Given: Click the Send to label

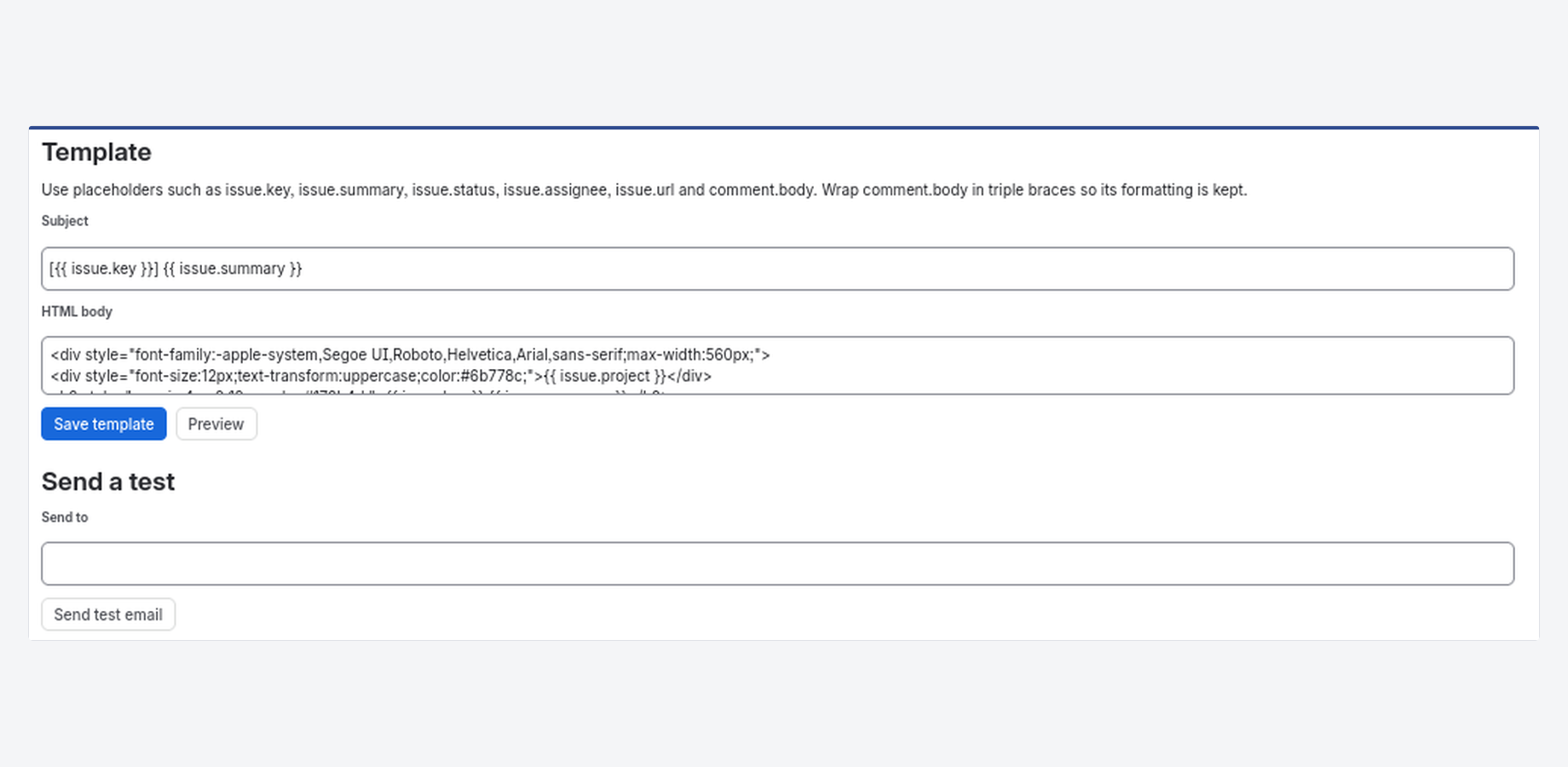Looking at the screenshot, I should [x=65, y=517].
